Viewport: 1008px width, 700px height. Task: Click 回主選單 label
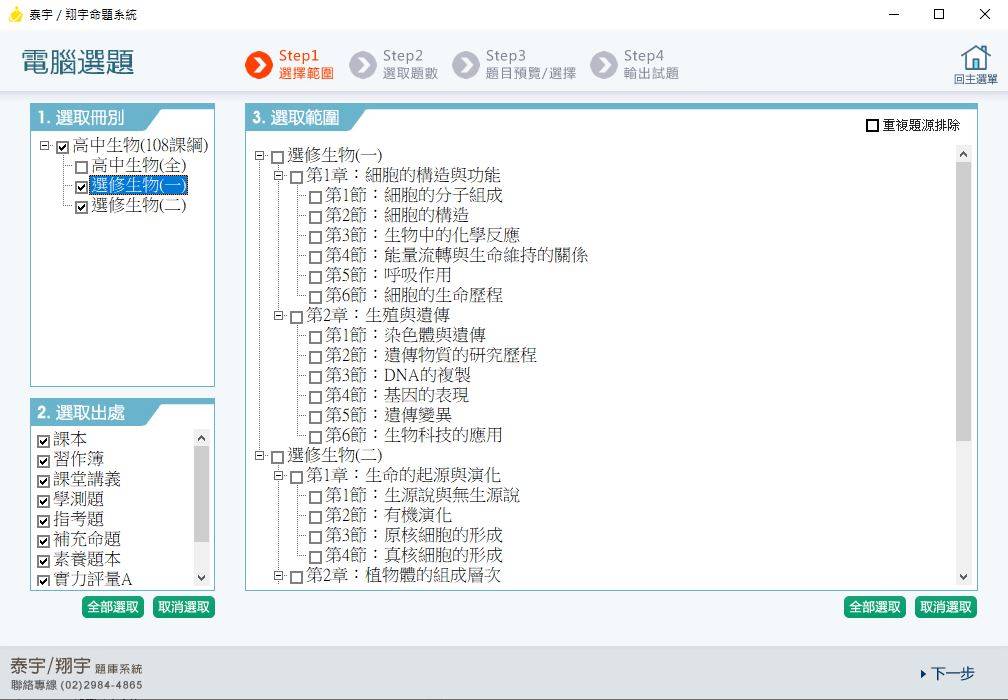point(975,79)
